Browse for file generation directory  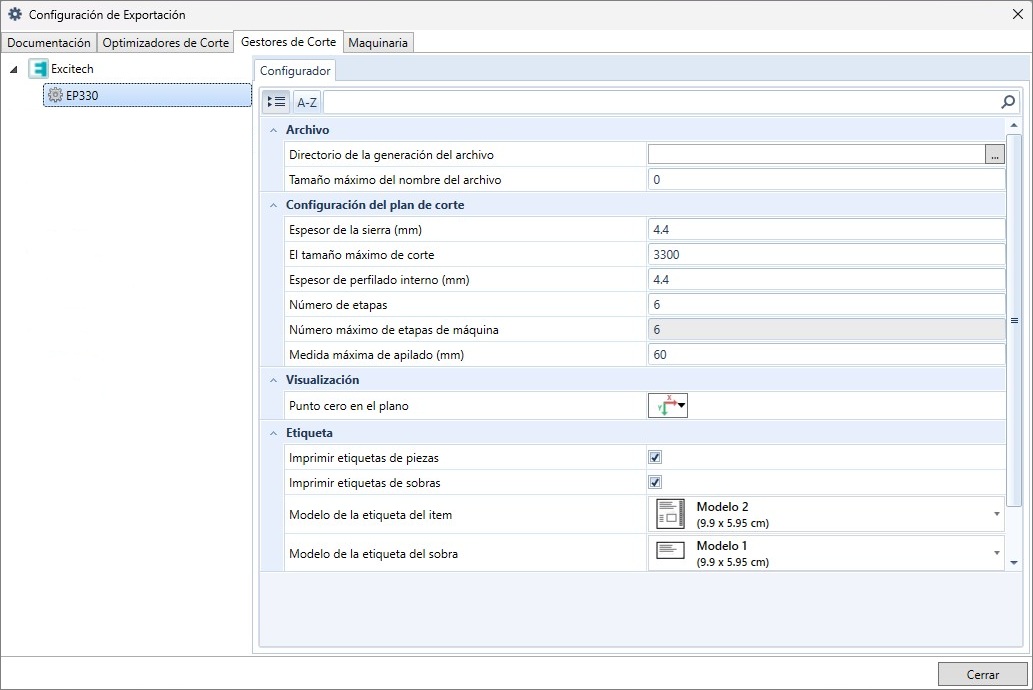pyautogui.click(x=995, y=155)
